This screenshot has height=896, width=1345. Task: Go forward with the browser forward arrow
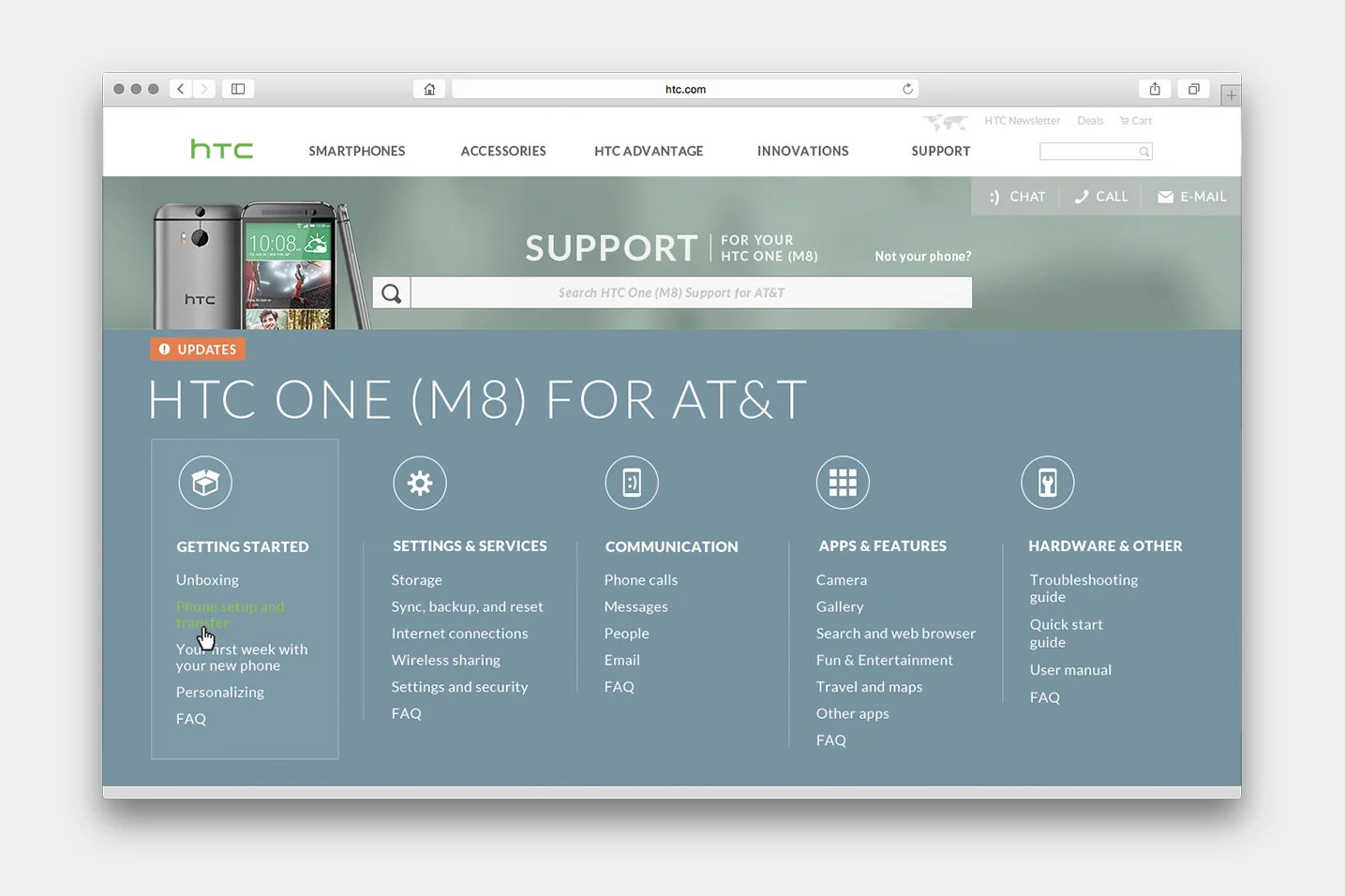(x=203, y=89)
